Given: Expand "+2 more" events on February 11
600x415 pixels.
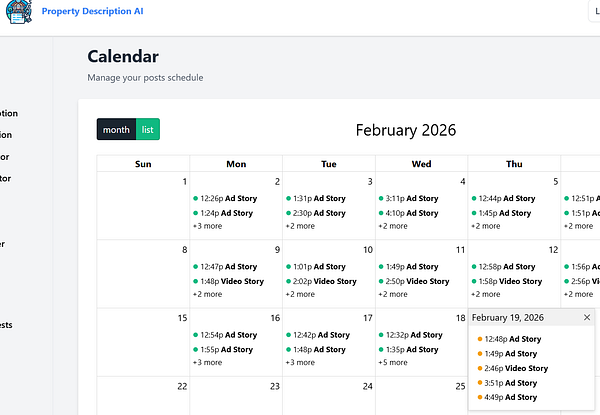Looking at the screenshot, I should click(393, 294).
